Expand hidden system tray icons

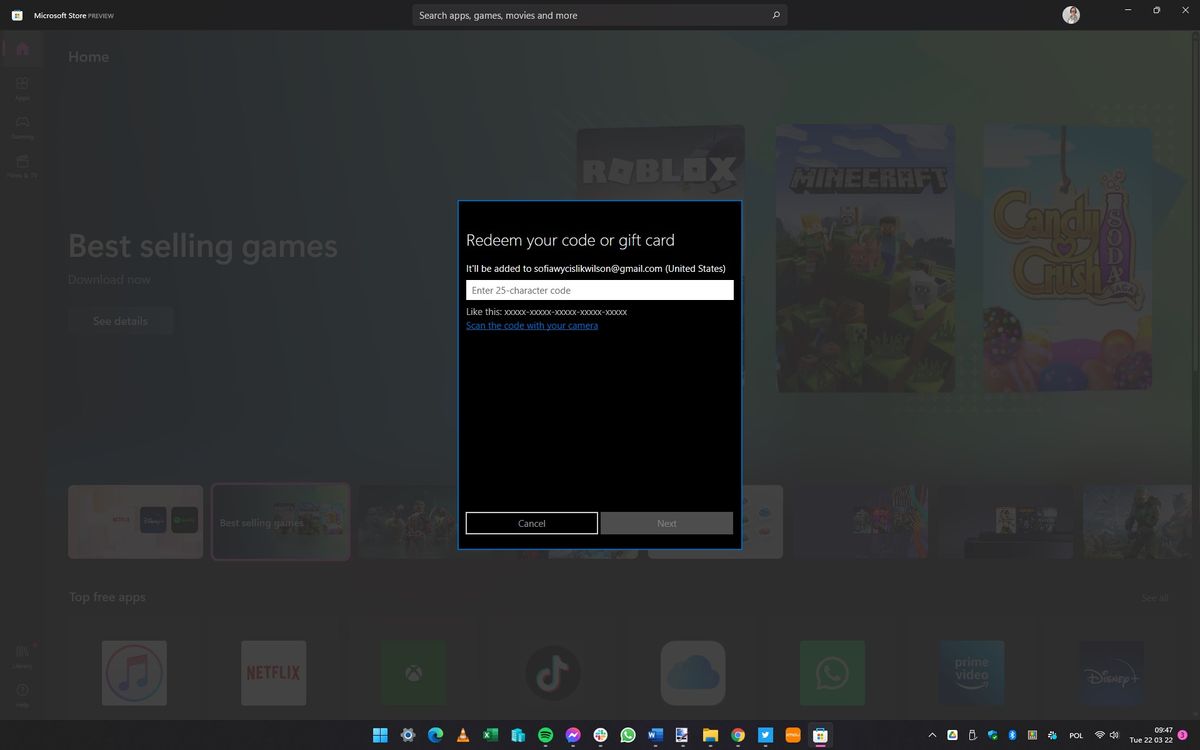tap(932, 735)
